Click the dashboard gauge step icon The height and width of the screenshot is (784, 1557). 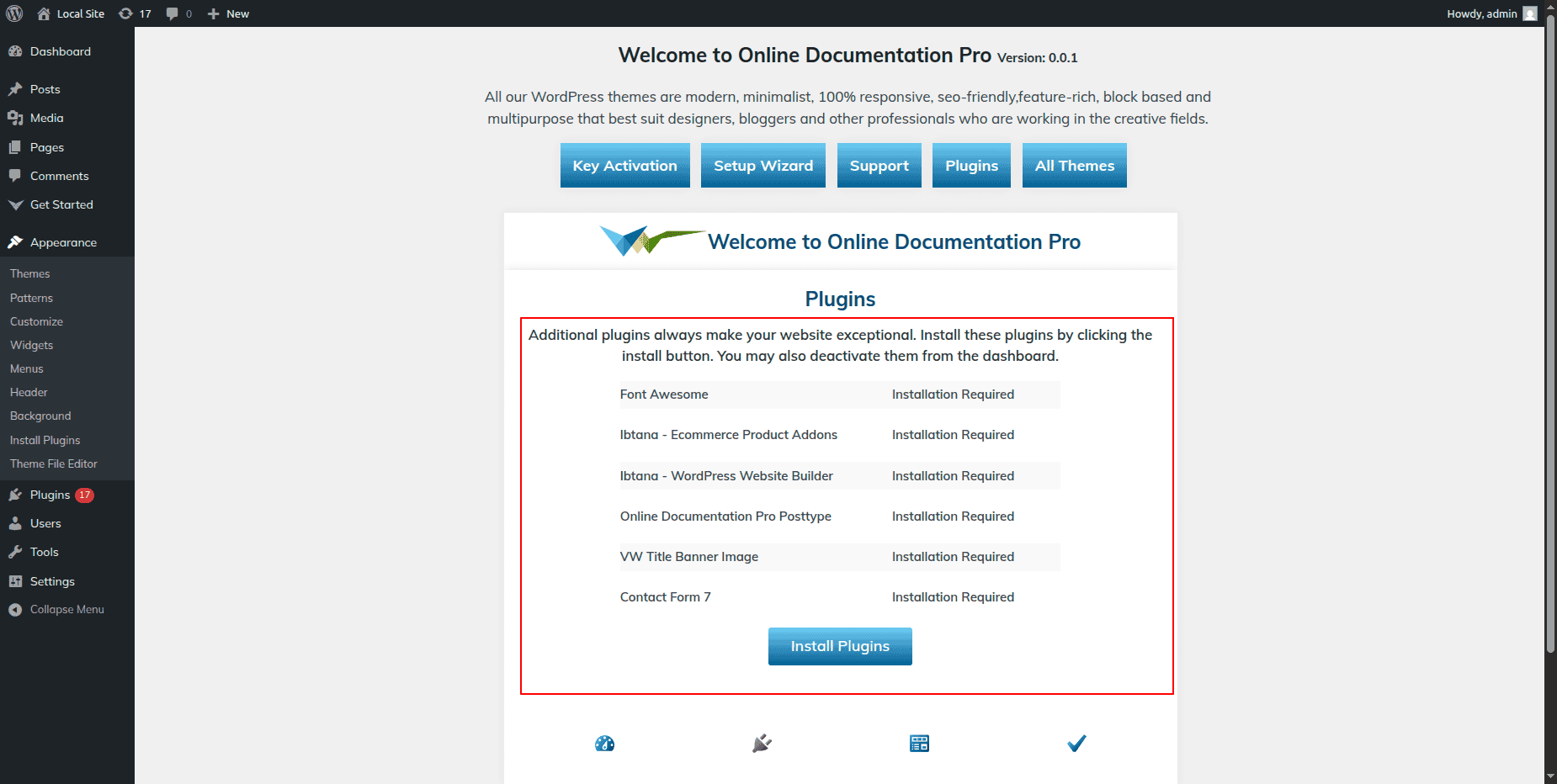pyautogui.click(x=604, y=744)
